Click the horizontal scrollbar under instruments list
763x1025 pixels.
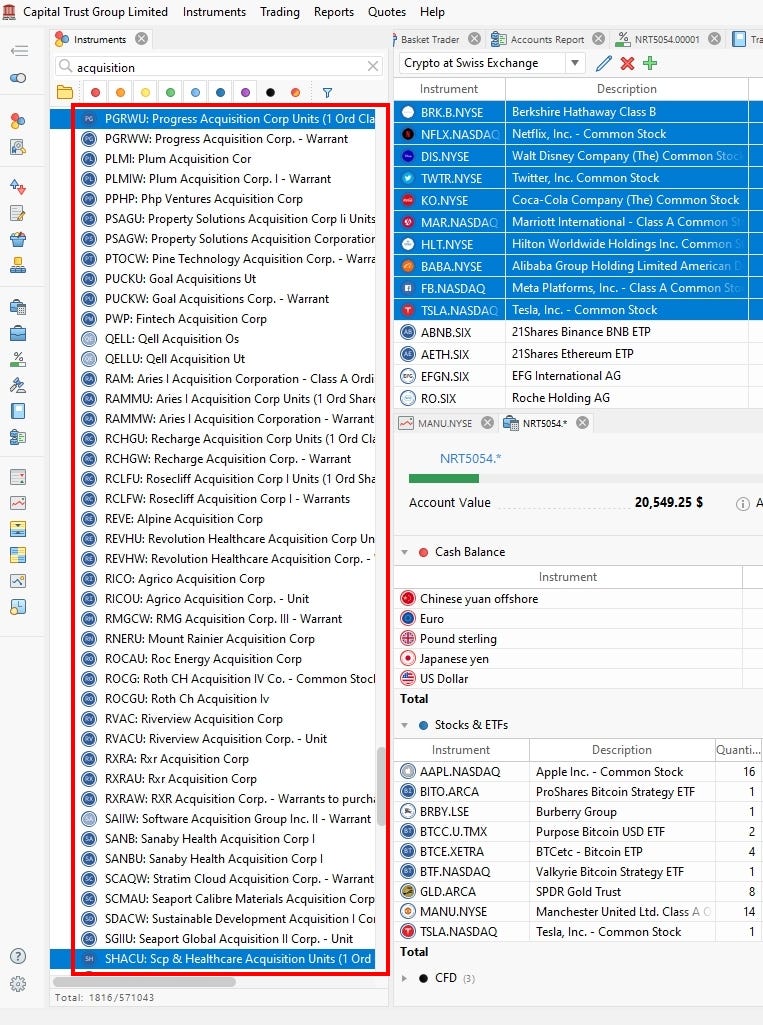click(x=144, y=982)
